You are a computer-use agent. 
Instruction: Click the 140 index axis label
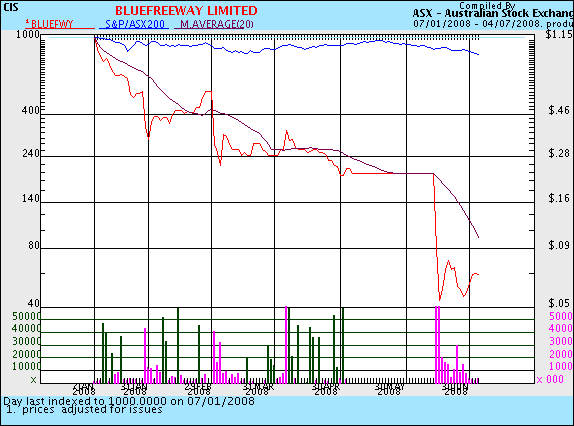coord(30,198)
